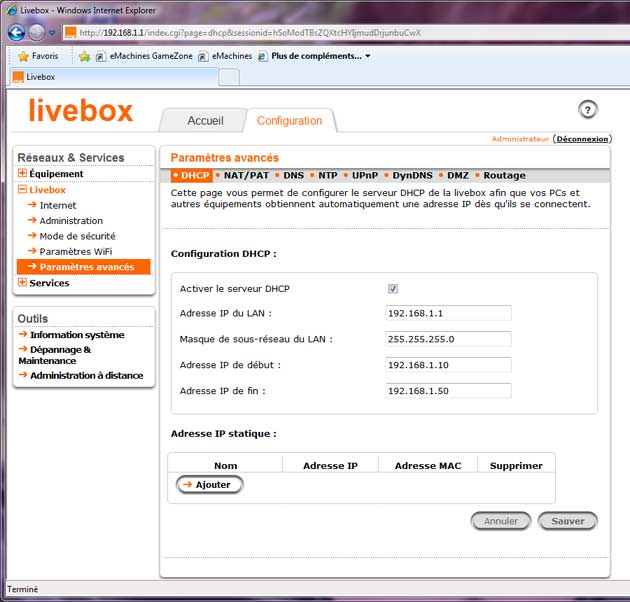
Task: Click the Adresse IP du LAN field
Action: click(448, 313)
